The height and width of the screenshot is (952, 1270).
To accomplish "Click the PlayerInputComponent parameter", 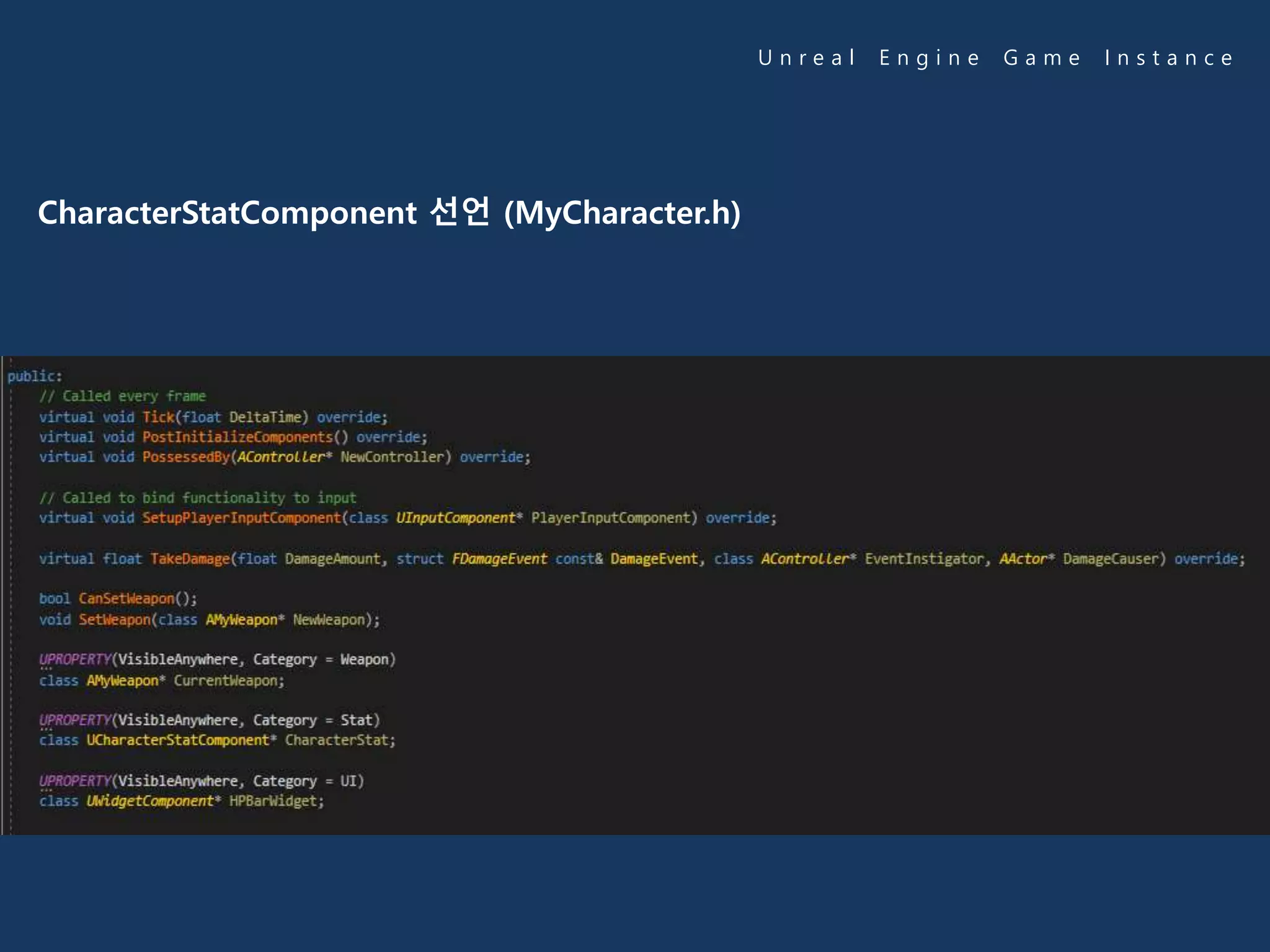I will click(611, 518).
